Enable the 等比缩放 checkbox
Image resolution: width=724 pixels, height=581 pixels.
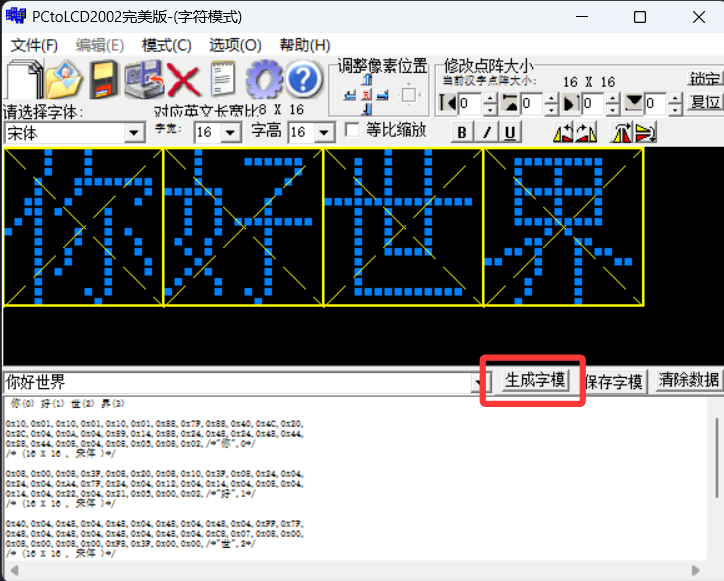(x=352, y=130)
